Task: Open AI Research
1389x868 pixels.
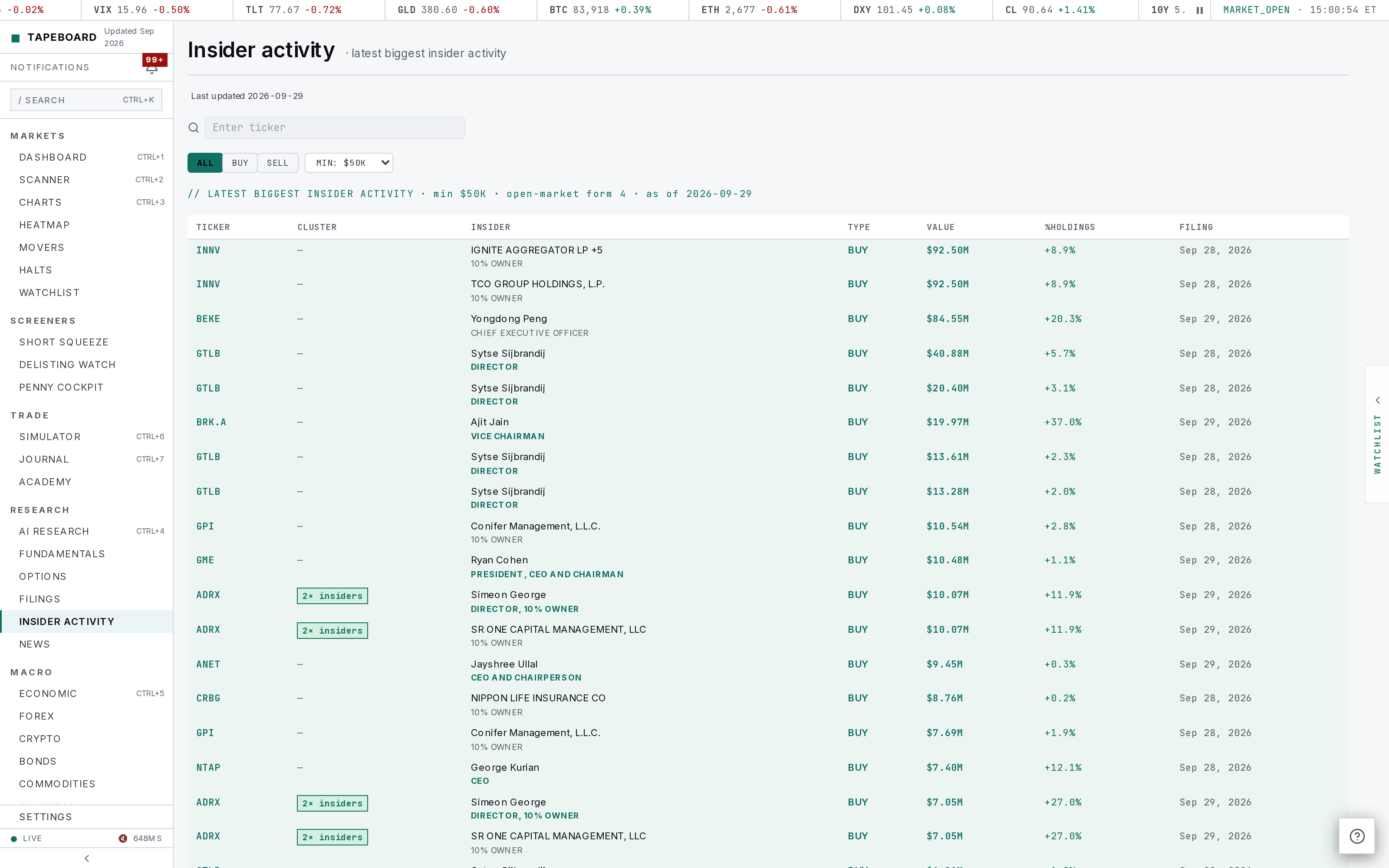Action: coord(86,532)
